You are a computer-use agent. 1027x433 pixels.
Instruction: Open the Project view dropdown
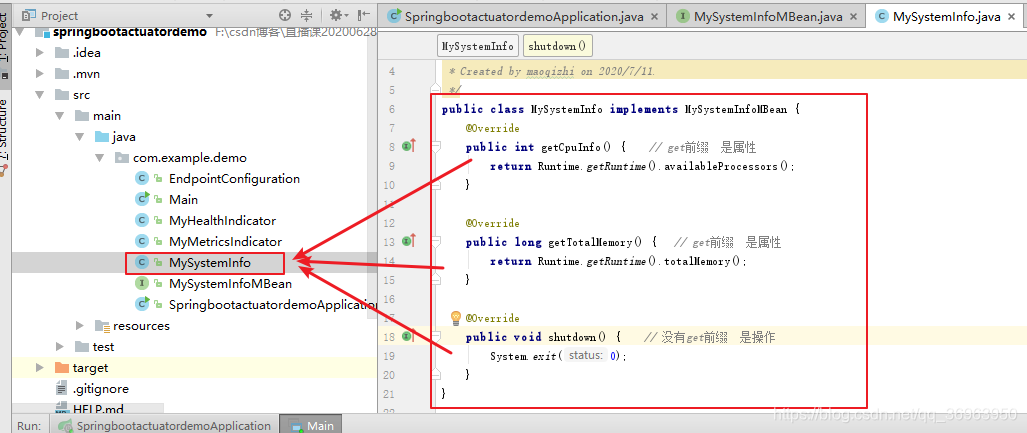(210, 16)
